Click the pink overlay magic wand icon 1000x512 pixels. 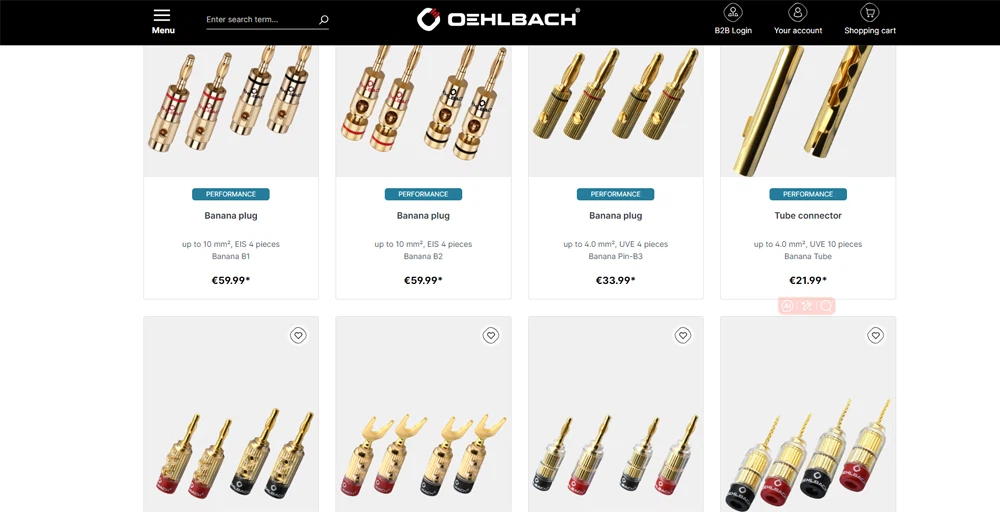point(807,306)
